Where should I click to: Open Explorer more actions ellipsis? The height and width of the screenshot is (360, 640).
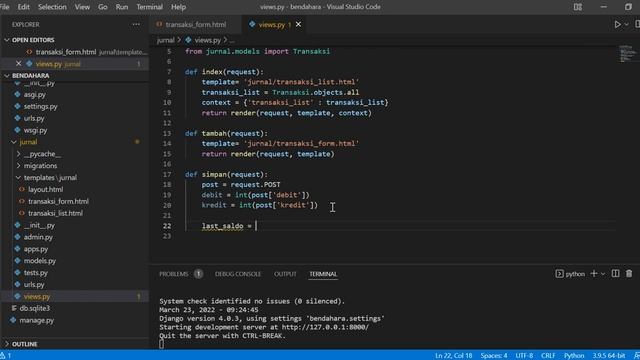tap(136, 24)
